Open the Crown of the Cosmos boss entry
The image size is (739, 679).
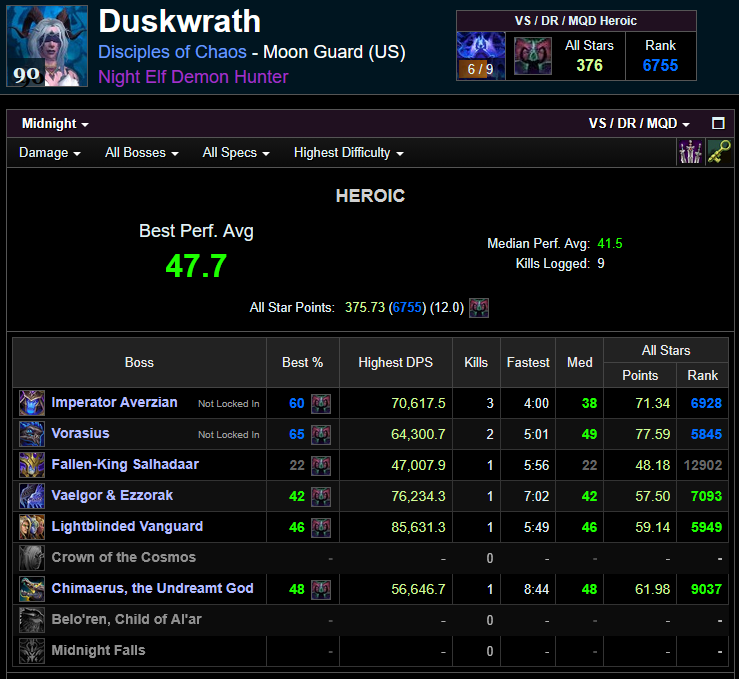tap(123, 557)
